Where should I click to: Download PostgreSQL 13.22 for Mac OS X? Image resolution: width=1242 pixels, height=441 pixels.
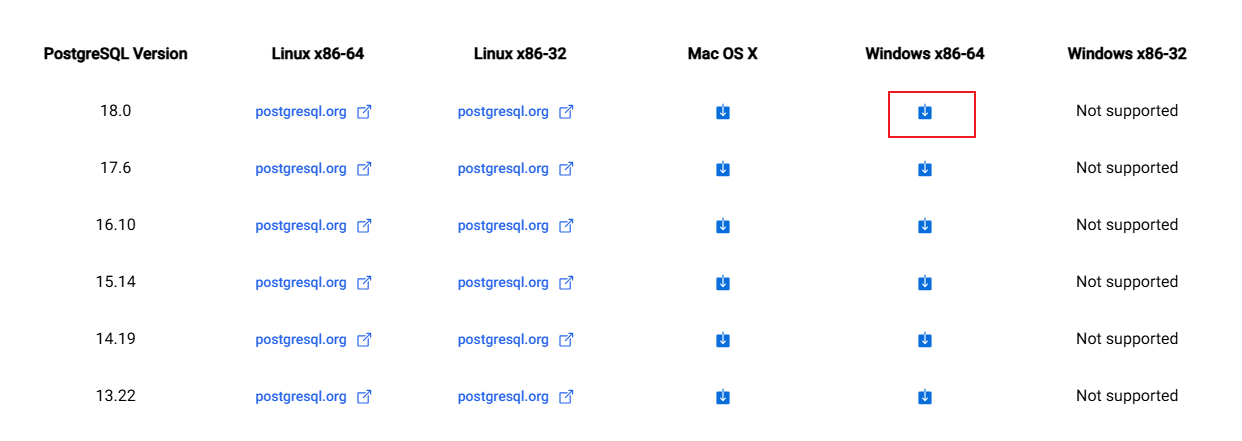[x=723, y=397]
